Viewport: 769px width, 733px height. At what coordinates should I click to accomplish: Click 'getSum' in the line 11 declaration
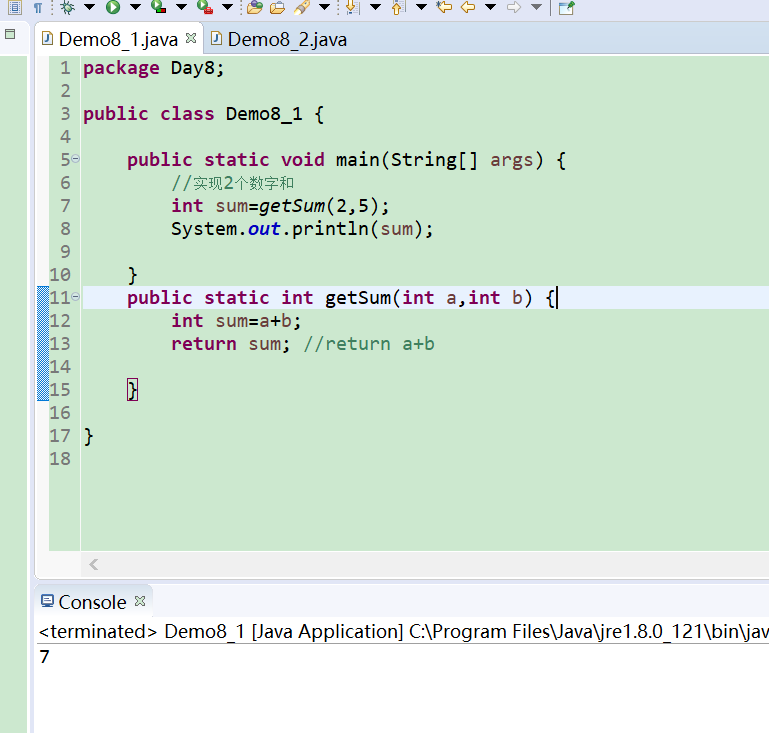point(358,298)
